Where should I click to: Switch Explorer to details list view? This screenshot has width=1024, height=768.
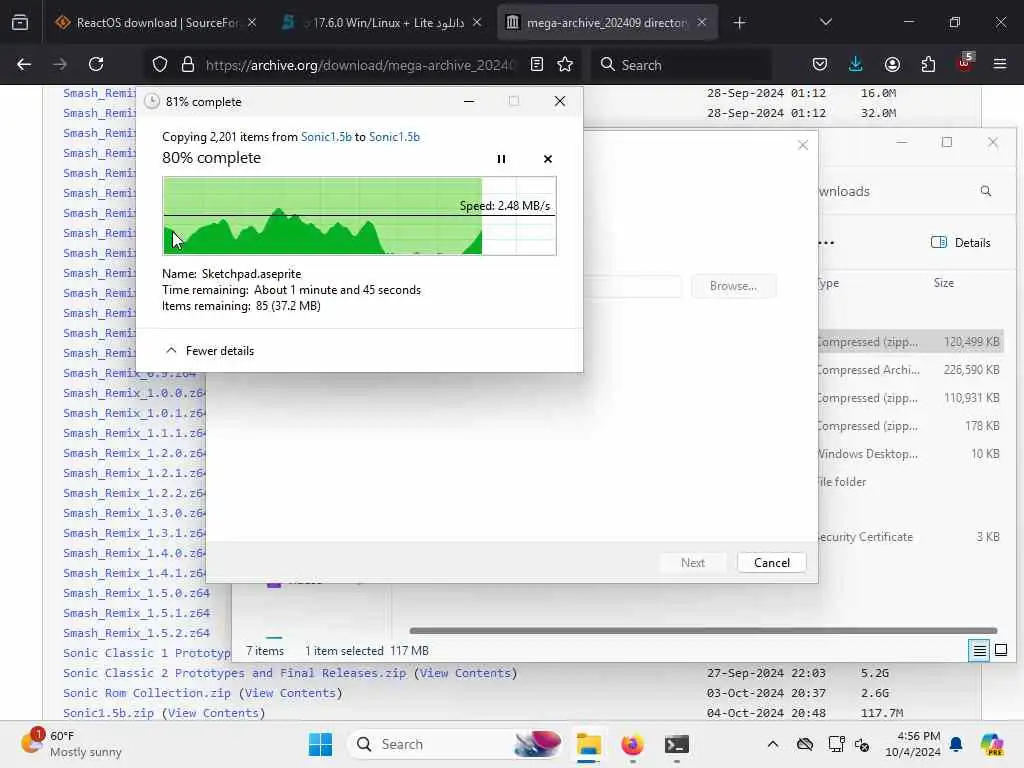pyautogui.click(x=979, y=650)
